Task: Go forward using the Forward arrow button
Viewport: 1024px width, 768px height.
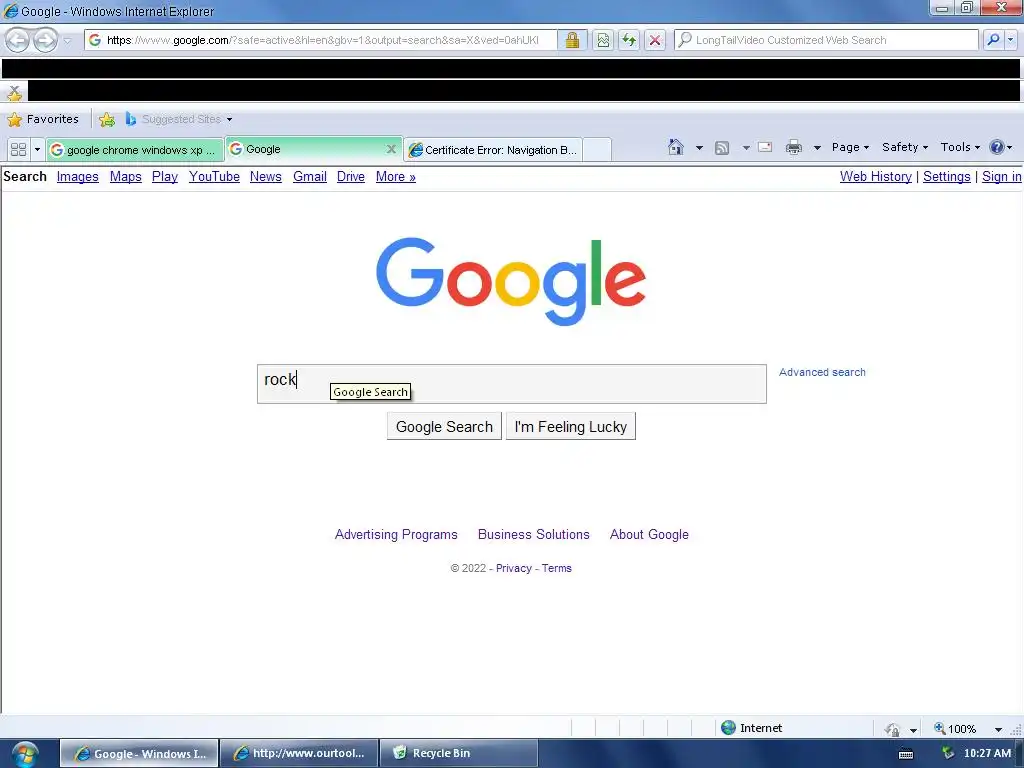Action: [x=45, y=40]
